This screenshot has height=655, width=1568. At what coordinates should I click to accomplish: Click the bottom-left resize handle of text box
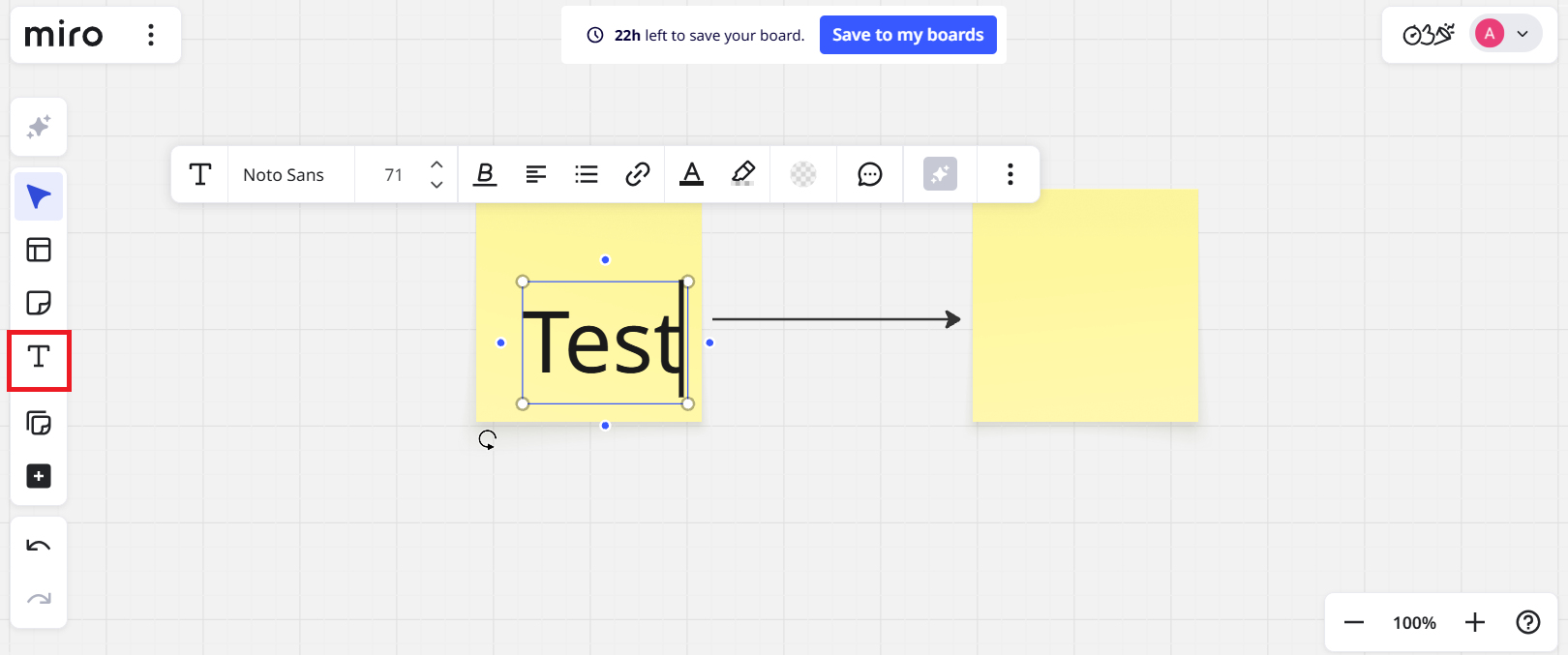523,403
